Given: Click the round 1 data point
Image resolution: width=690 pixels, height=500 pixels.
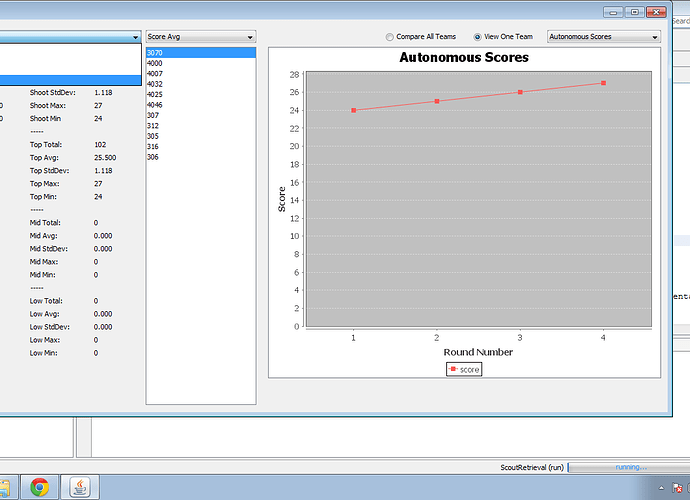Looking at the screenshot, I should coord(354,110).
